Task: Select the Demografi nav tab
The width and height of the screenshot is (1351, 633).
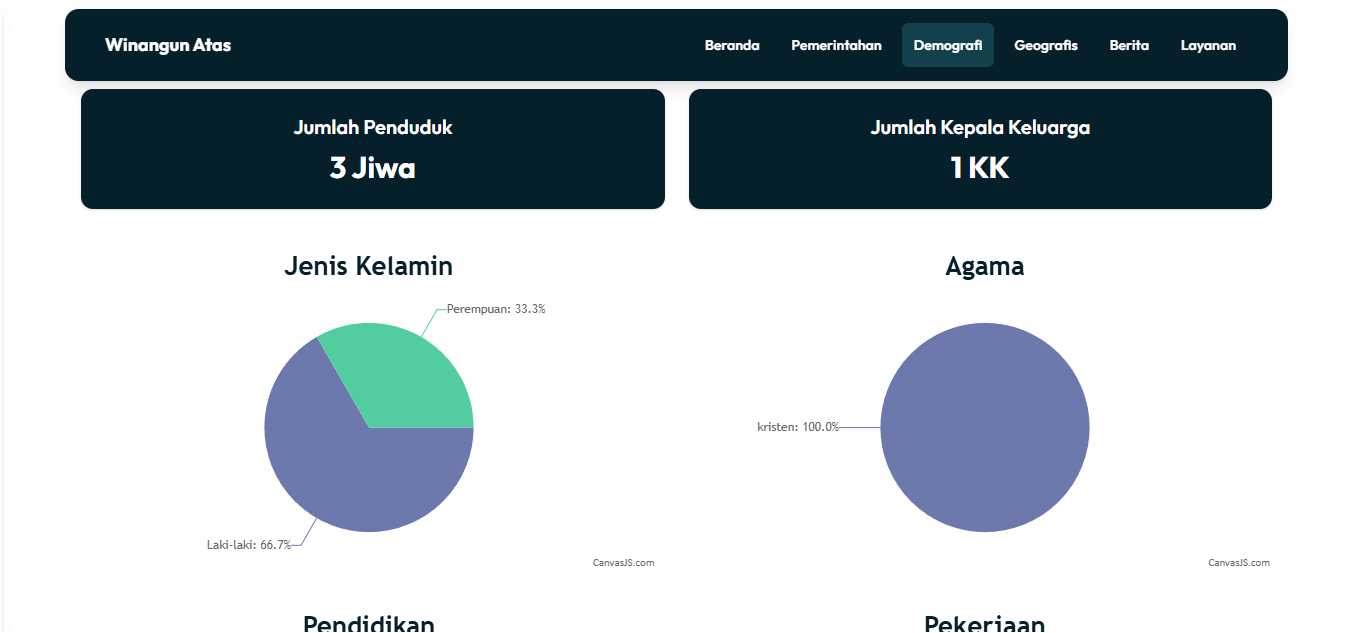Action: [948, 45]
